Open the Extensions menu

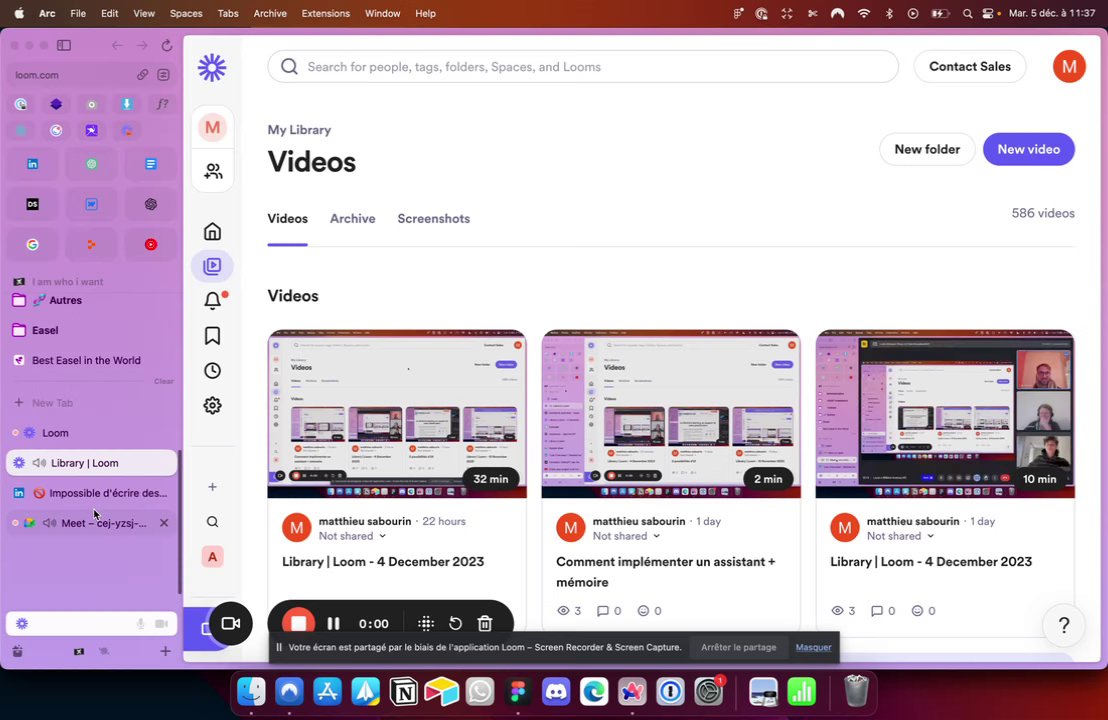coord(325,13)
